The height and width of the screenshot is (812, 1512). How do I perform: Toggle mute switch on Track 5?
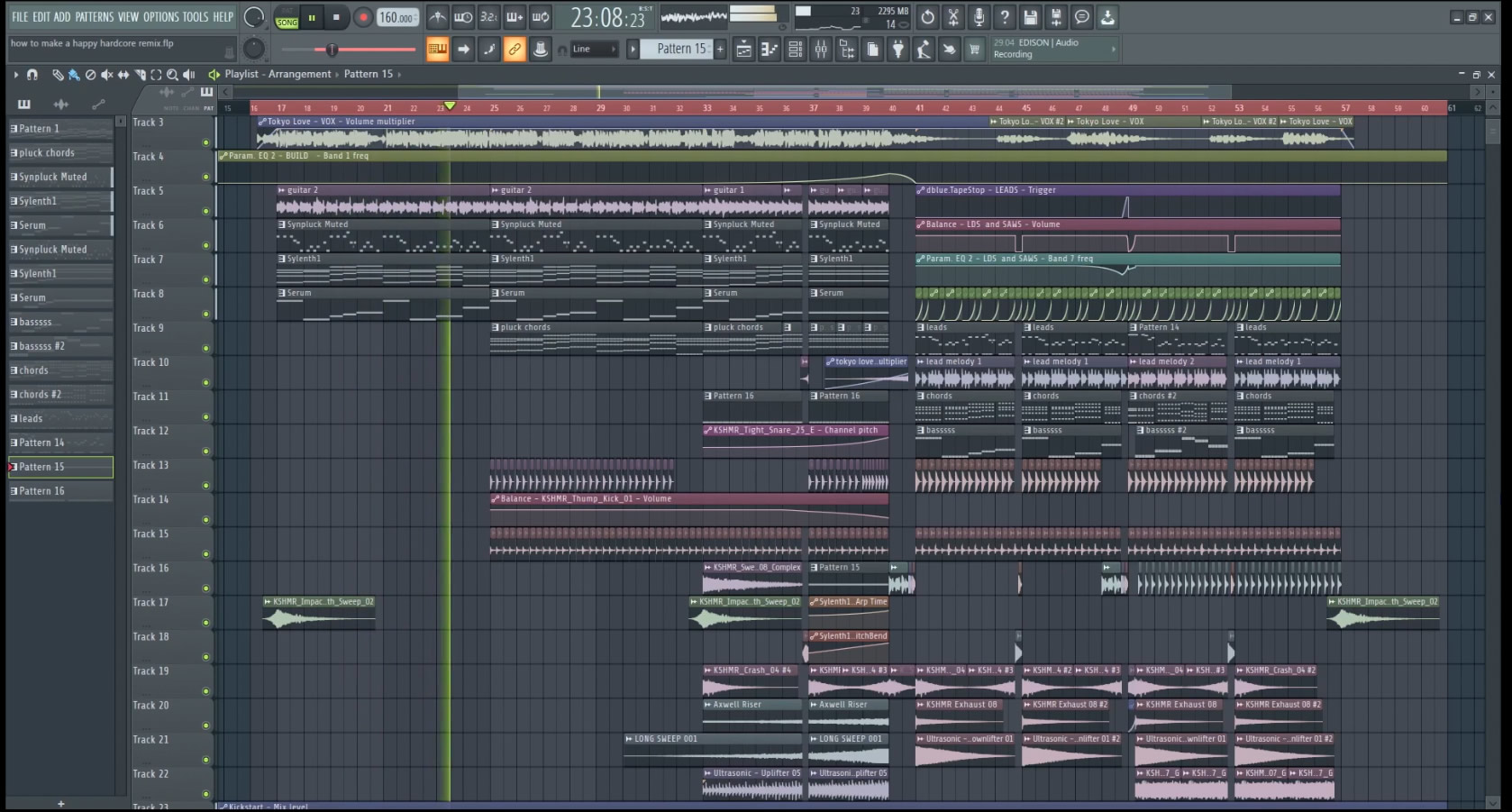coord(205,211)
